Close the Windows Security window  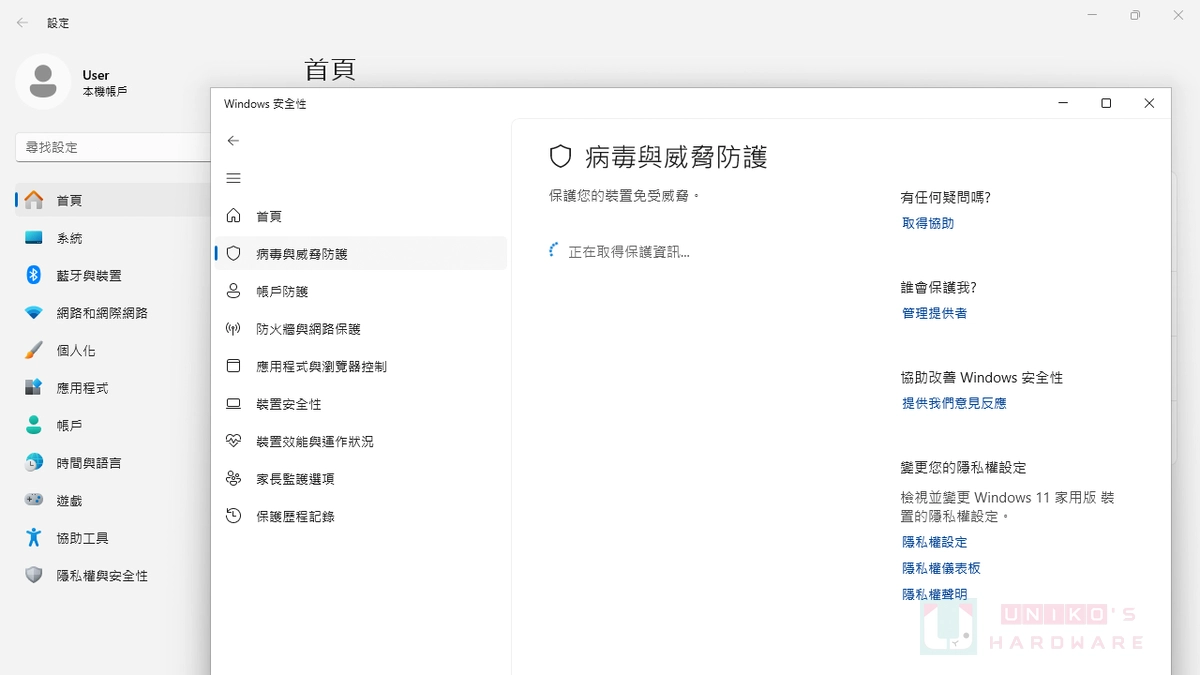(x=1149, y=103)
